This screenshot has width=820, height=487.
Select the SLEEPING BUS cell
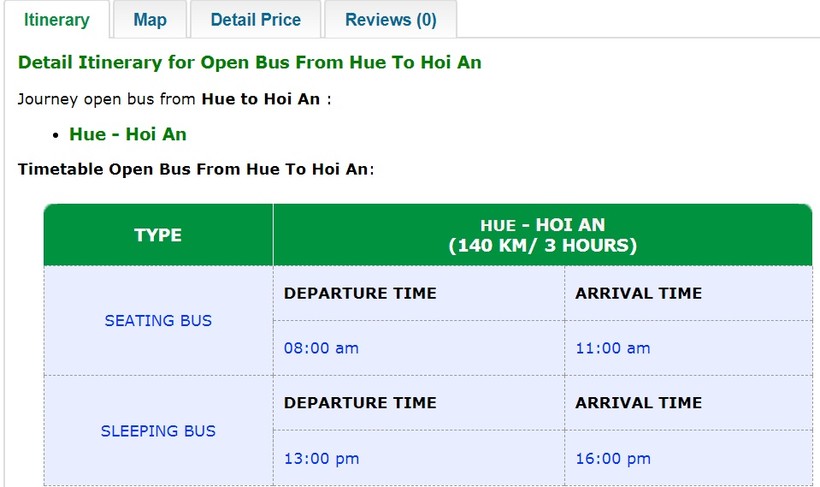pyautogui.click(x=158, y=431)
